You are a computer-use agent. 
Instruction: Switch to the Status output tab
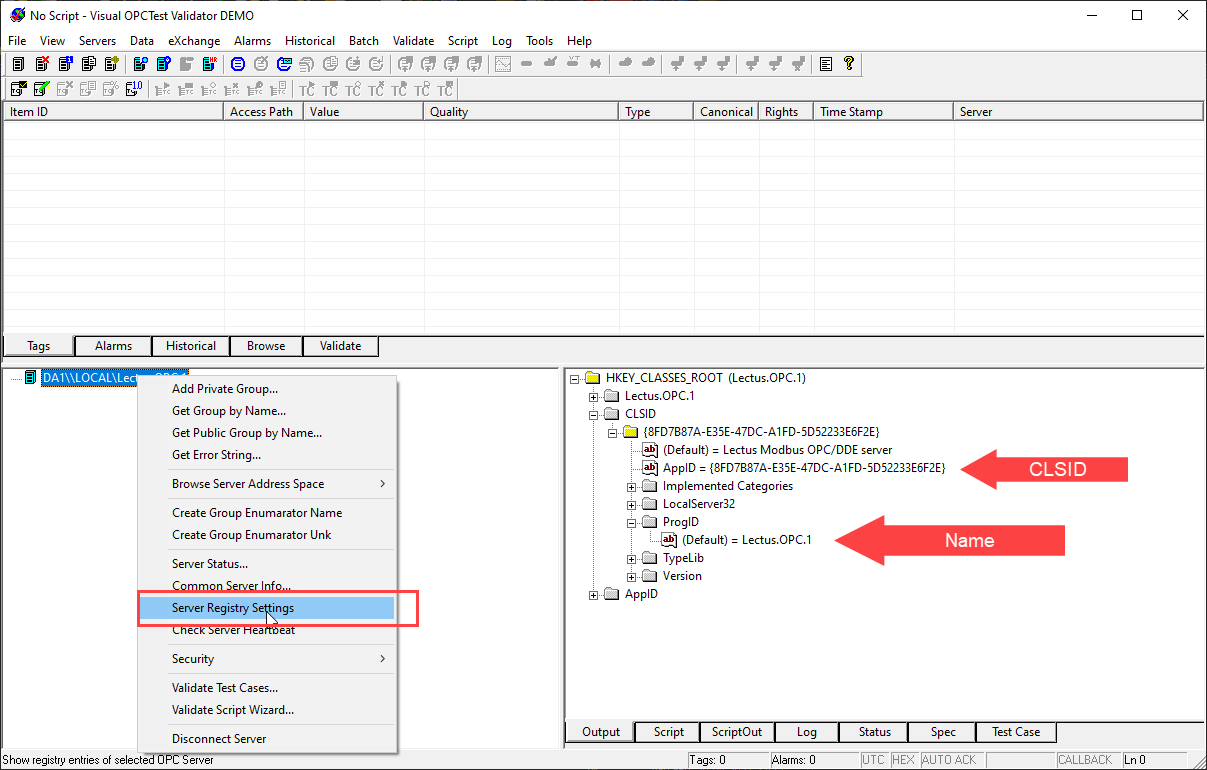(874, 732)
